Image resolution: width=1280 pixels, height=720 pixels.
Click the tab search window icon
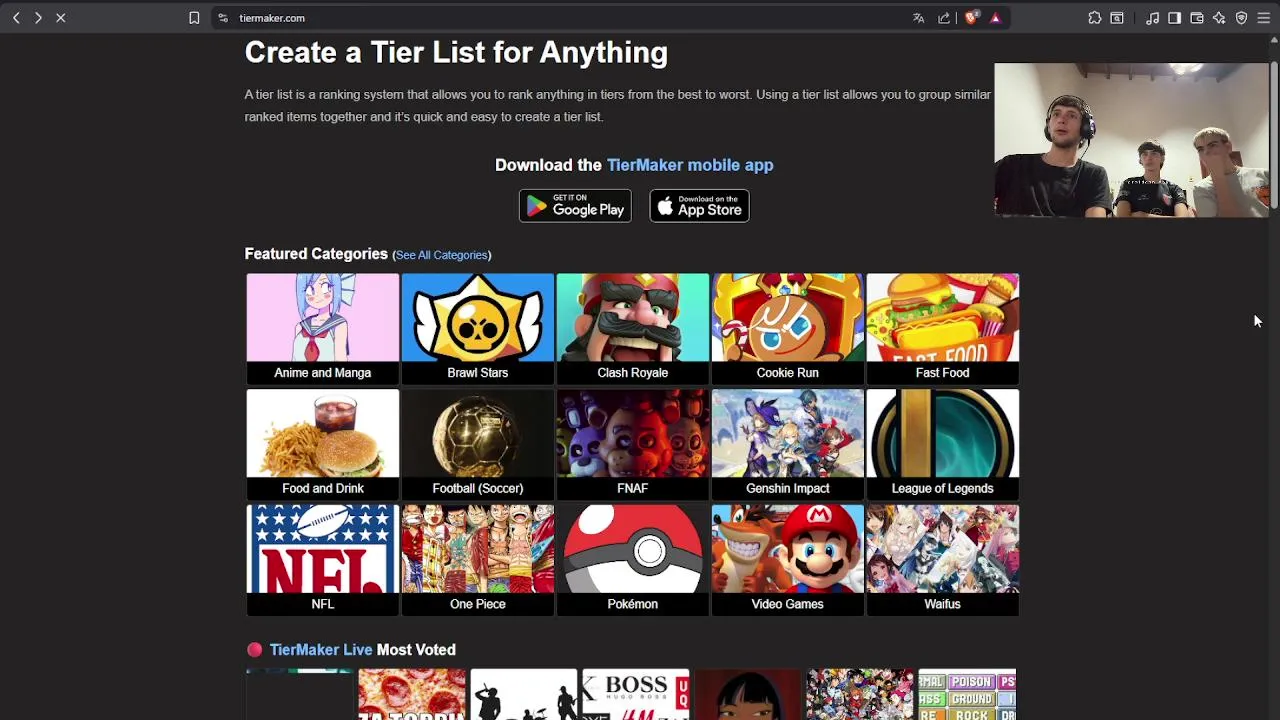[x=1117, y=18]
